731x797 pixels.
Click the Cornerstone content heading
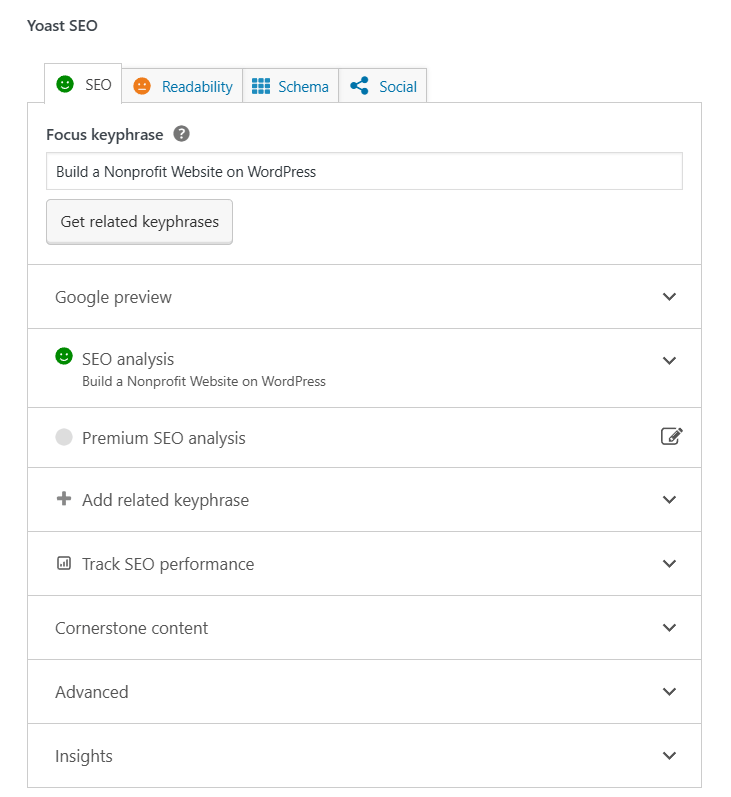click(132, 628)
